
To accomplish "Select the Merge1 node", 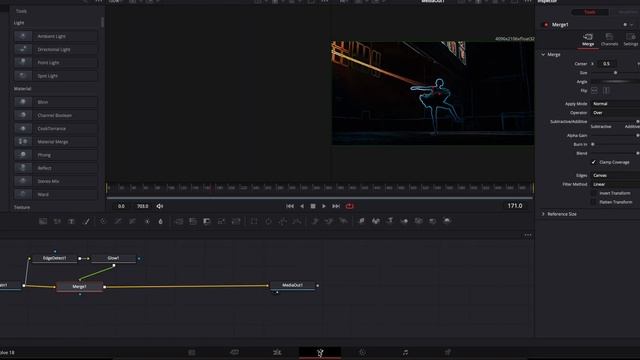I will click(x=79, y=287).
